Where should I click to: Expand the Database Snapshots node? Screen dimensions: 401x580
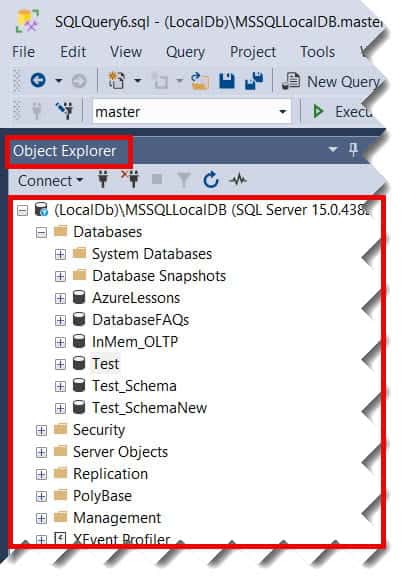point(60,276)
